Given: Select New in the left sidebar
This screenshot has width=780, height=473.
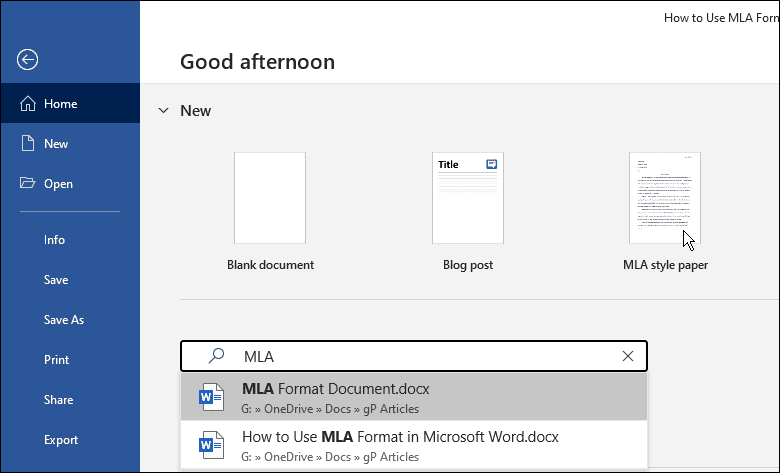Looking at the screenshot, I should pyautogui.click(x=70, y=144).
